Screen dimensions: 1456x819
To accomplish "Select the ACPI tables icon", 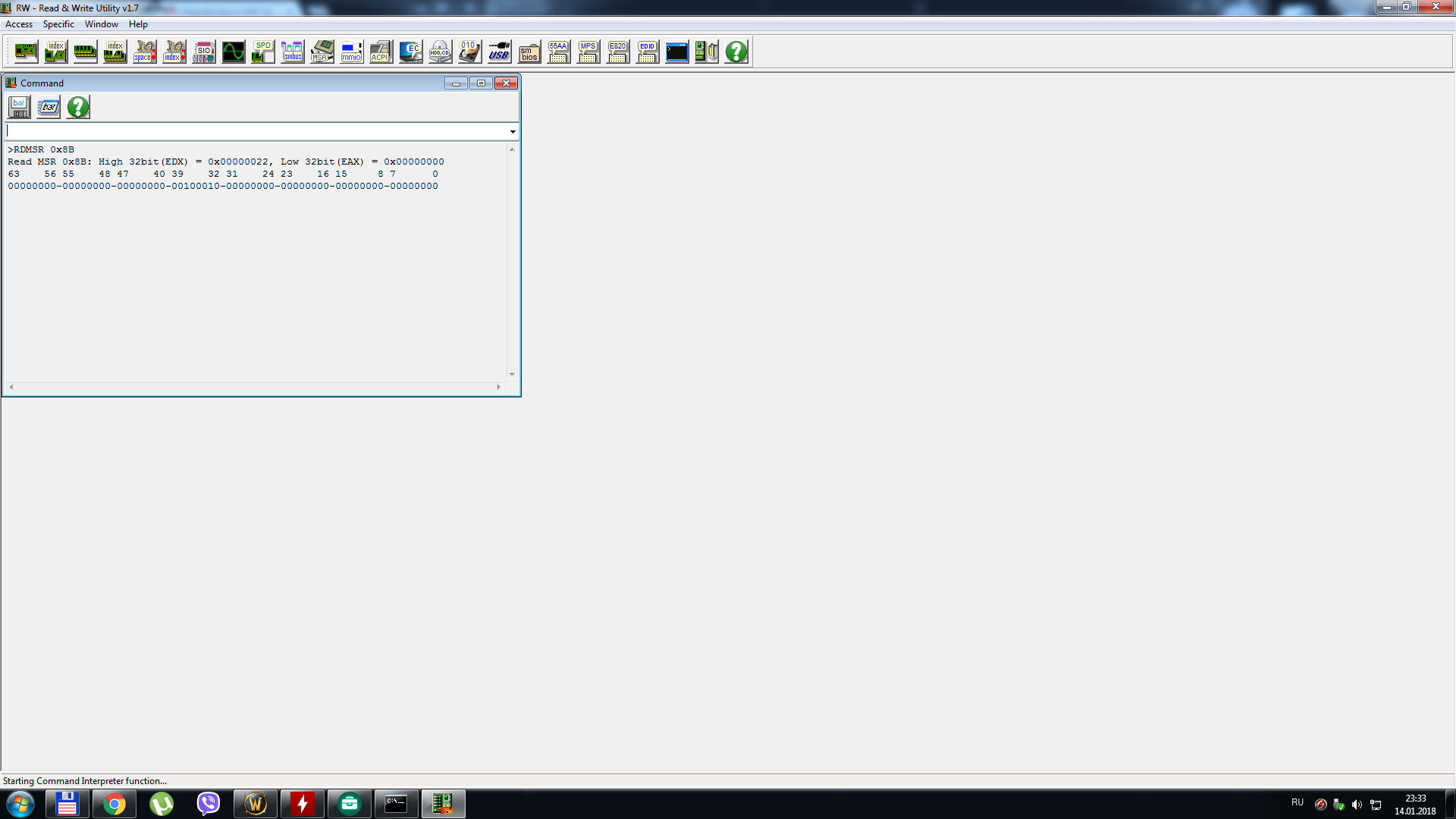I will (381, 52).
